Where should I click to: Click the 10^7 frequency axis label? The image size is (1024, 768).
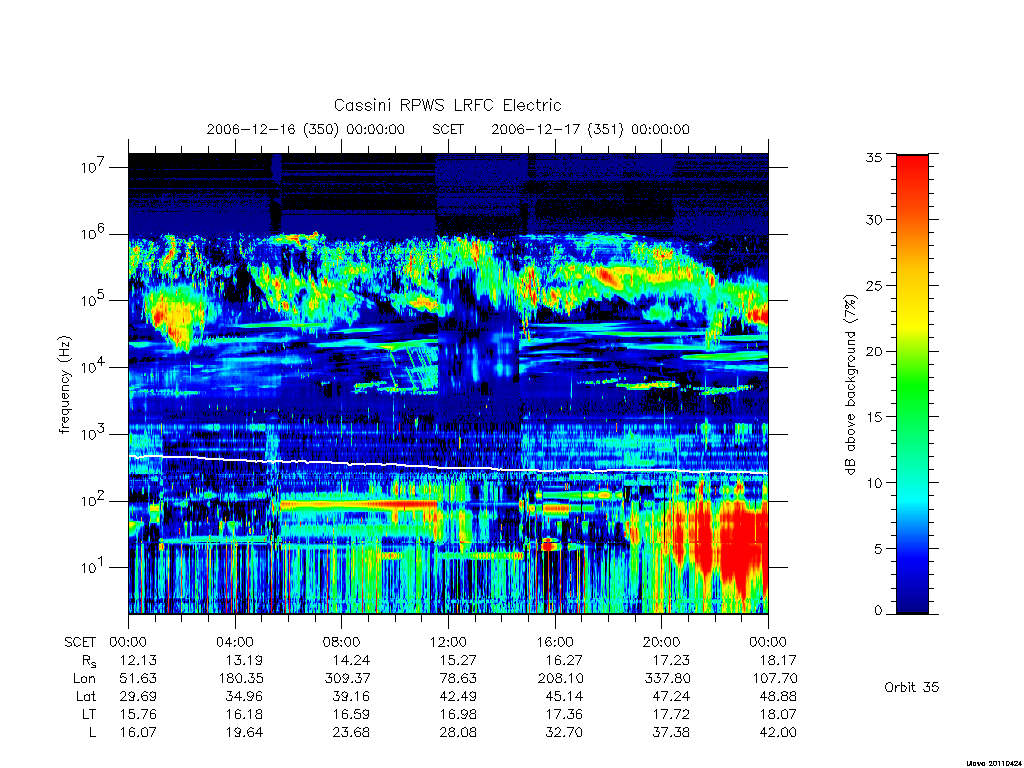[x=94, y=167]
